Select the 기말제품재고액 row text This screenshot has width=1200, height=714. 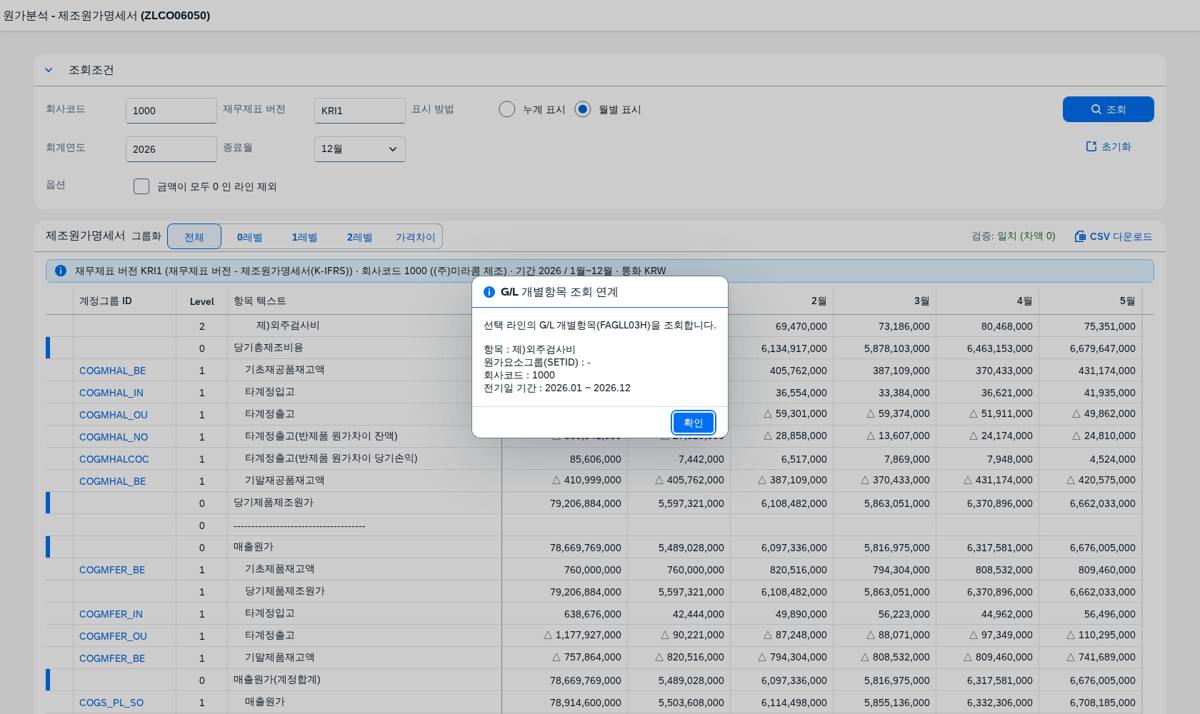(279, 658)
